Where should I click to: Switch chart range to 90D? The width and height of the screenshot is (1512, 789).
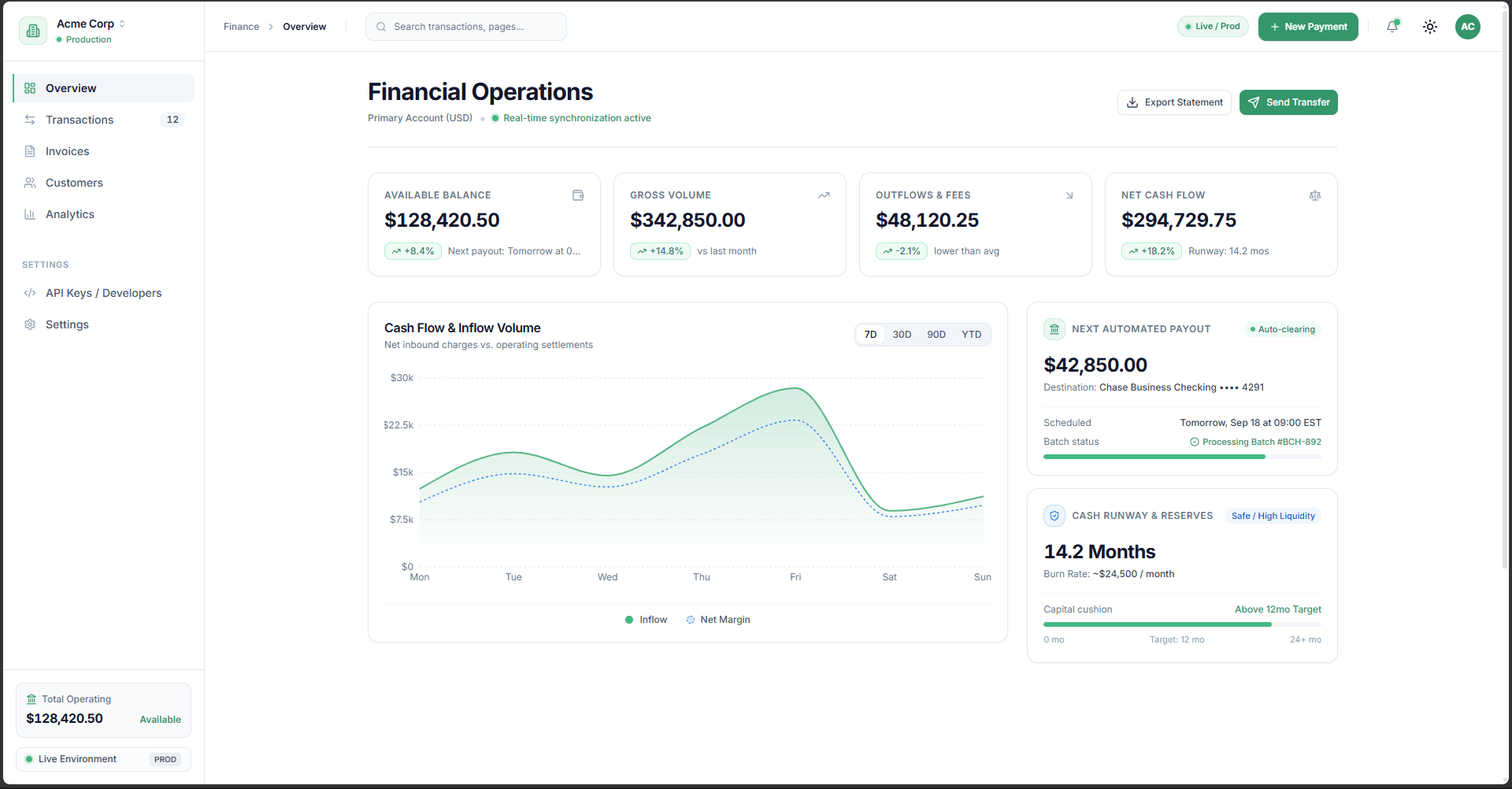point(936,335)
